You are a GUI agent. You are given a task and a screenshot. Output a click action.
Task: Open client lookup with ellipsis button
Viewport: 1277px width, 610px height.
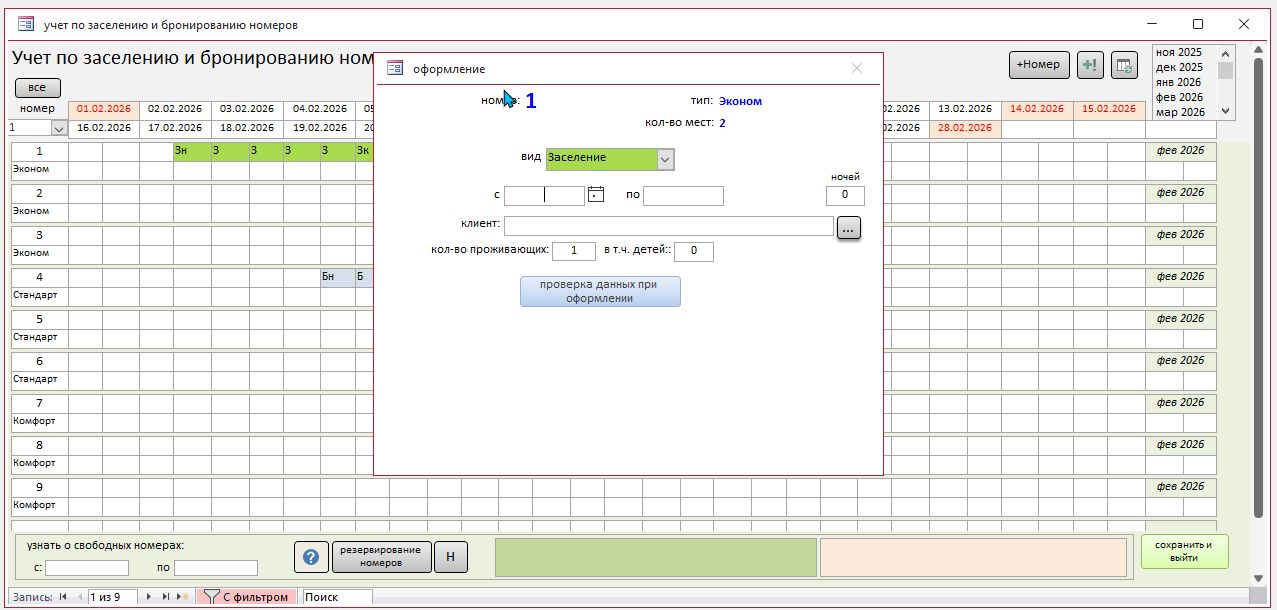pyautogui.click(x=848, y=228)
